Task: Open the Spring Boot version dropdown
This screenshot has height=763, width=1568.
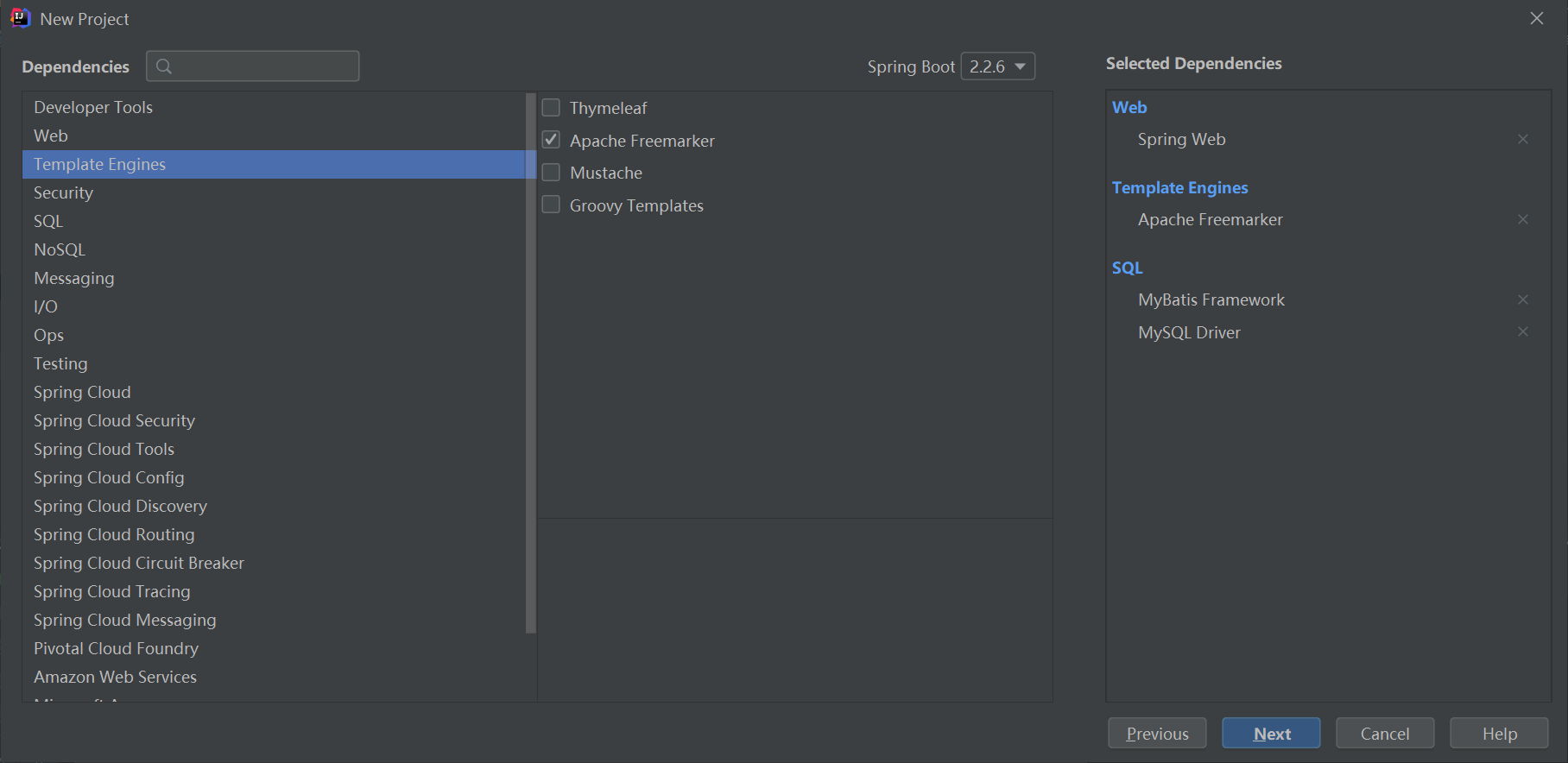Action: [998, 66]
